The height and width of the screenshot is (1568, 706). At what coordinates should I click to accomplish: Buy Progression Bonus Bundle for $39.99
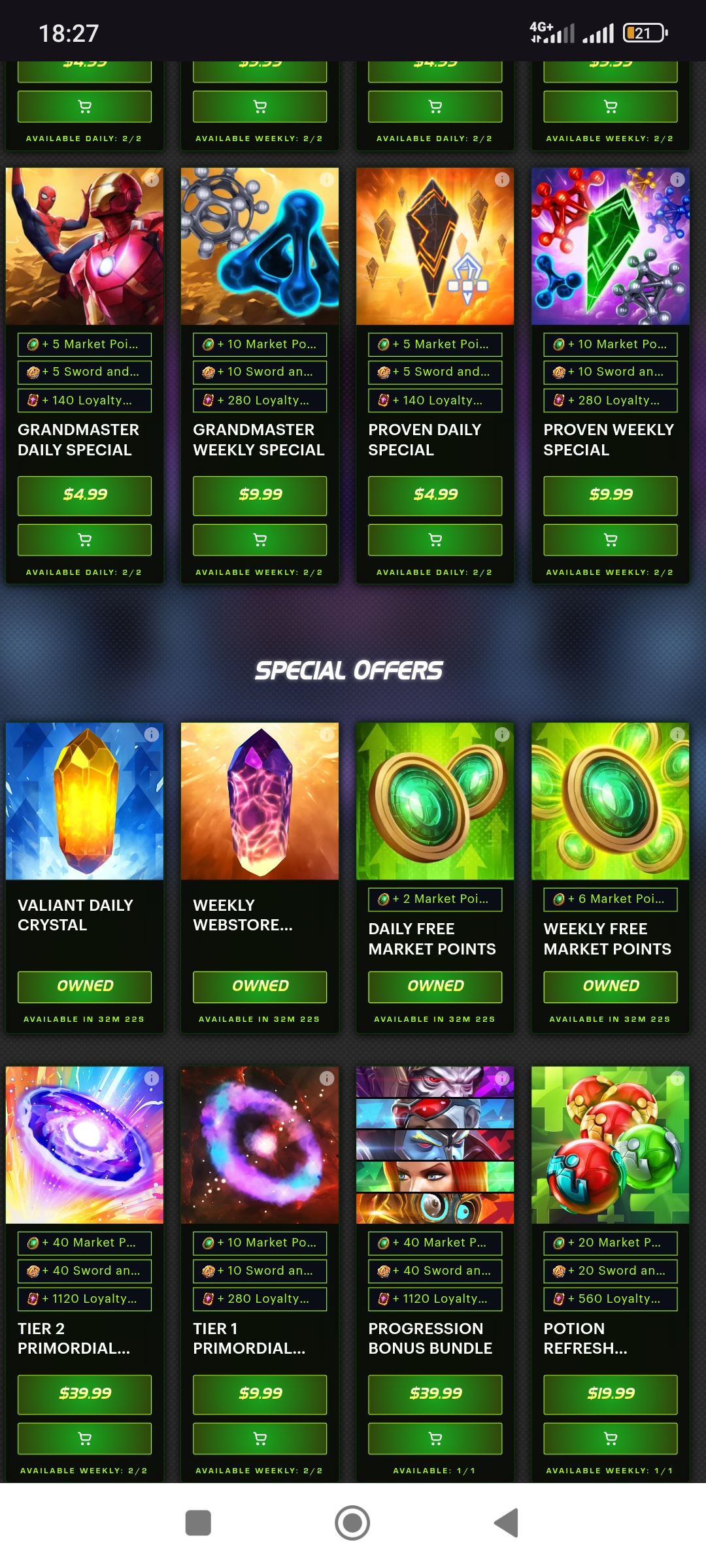(435, 1394)
